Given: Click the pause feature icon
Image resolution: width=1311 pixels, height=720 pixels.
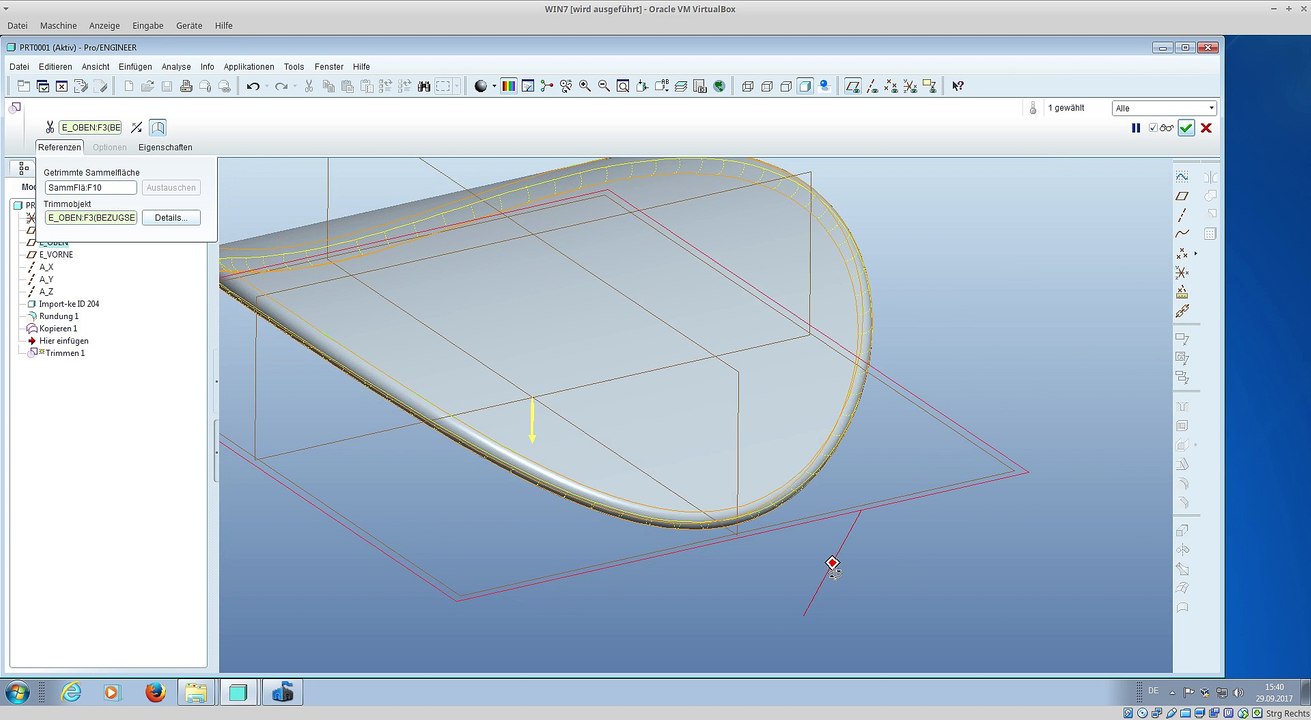Looking at the screenshot, I should 1136,128.
